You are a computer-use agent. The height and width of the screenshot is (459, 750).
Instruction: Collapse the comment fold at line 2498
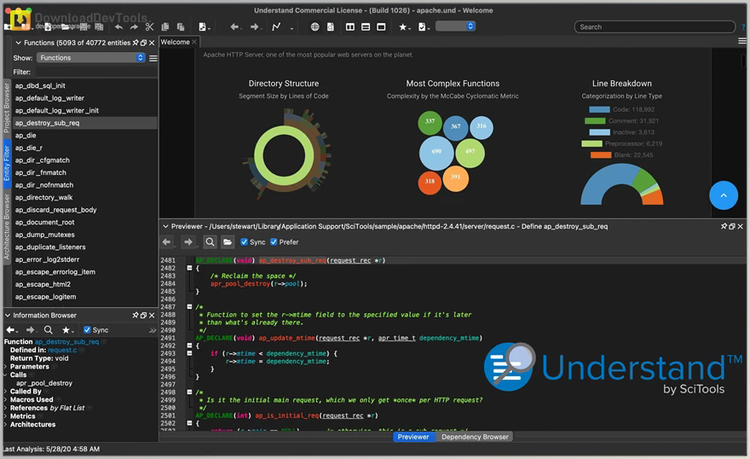tap(189, 392)
